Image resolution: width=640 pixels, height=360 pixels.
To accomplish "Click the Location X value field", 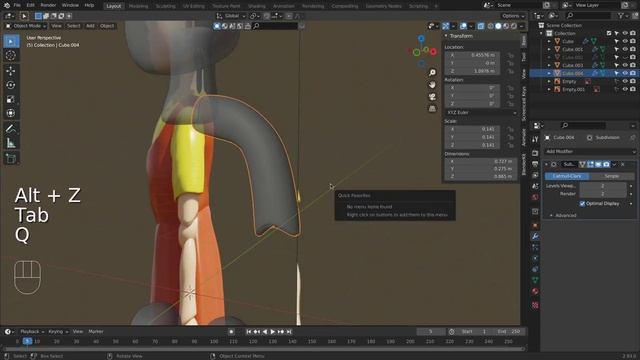I will tap(472, 55).
